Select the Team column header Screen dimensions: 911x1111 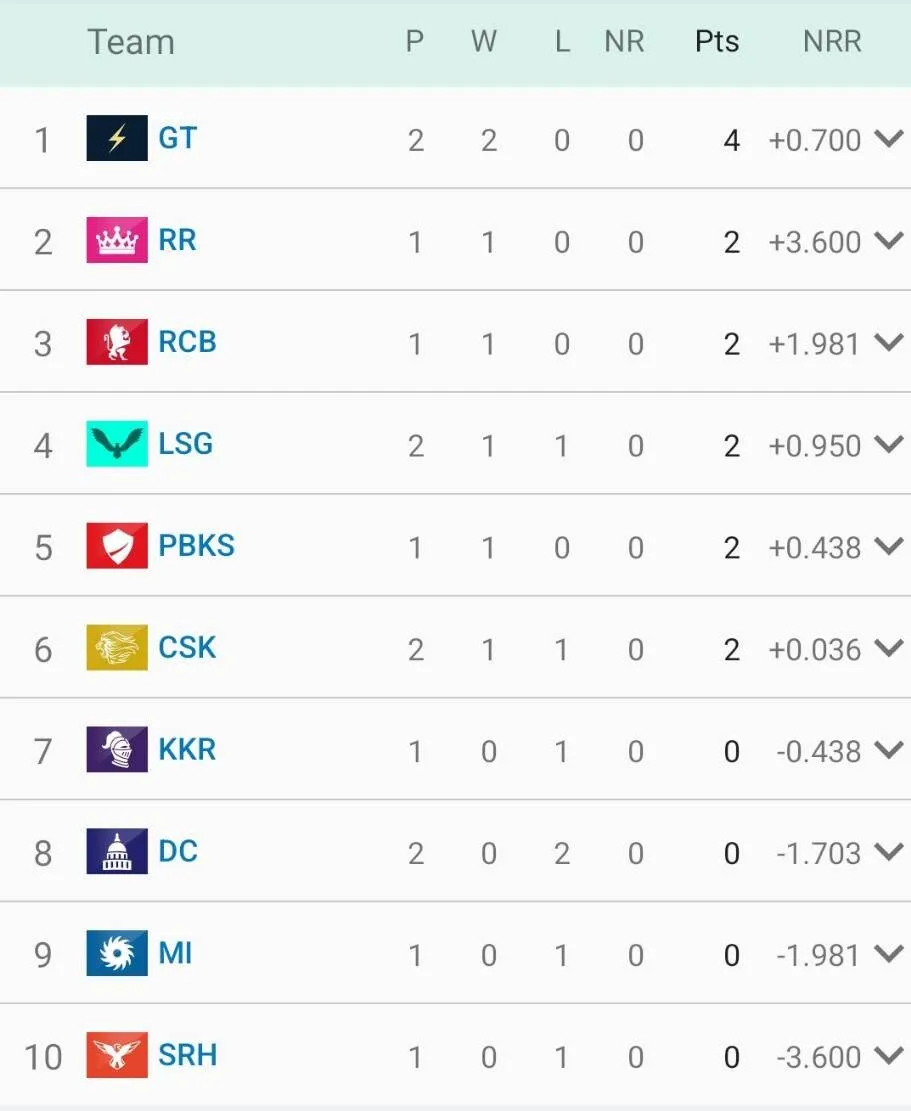[x=131, y=42]
